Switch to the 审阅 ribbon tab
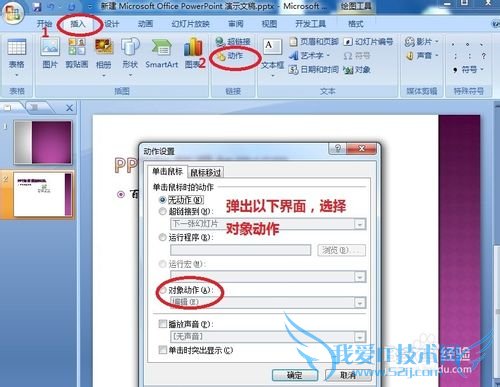Screen dimensions: 500x387 (x=236, y=24)
